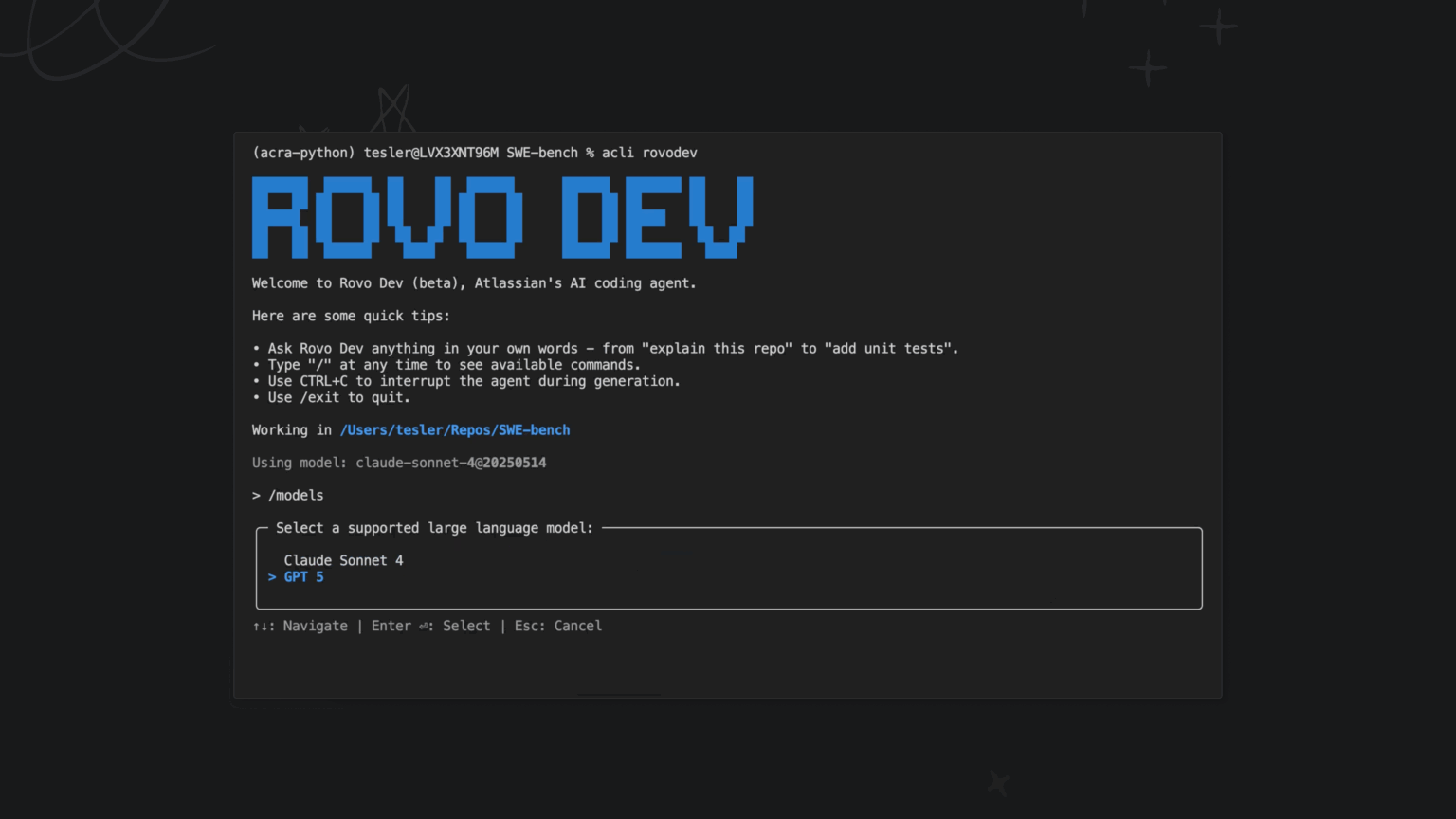The height and width of the screenshot is (819, 1456).
Task: Select the Claude Sonnet 4 model option
Action: point(344,560)
